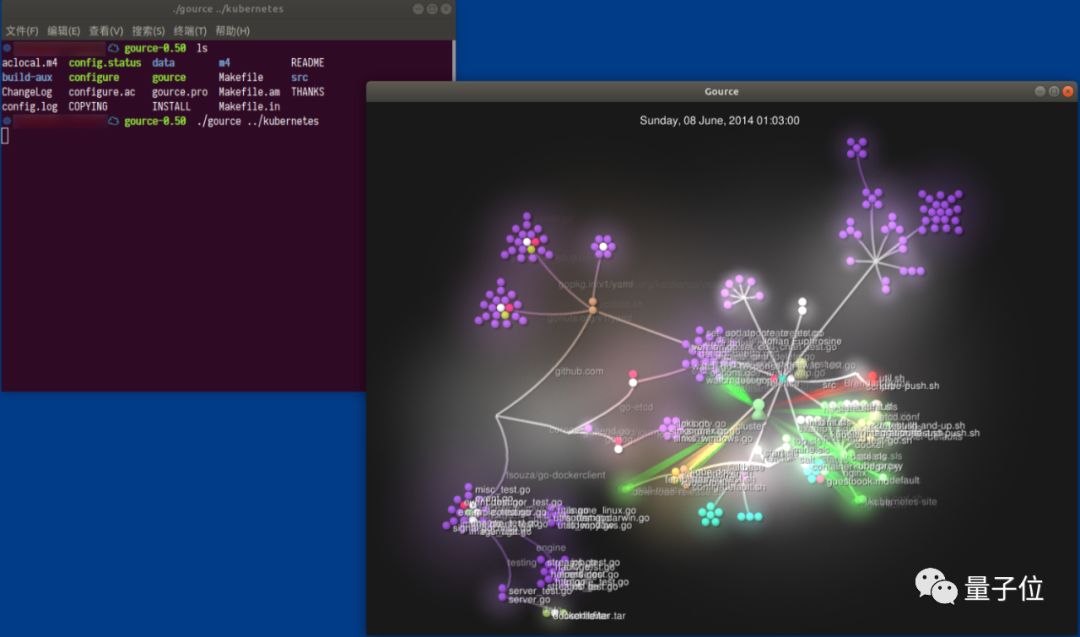Screen dimensions: 1080x637
Task: Maximize the terminal window
Action: 432,9
